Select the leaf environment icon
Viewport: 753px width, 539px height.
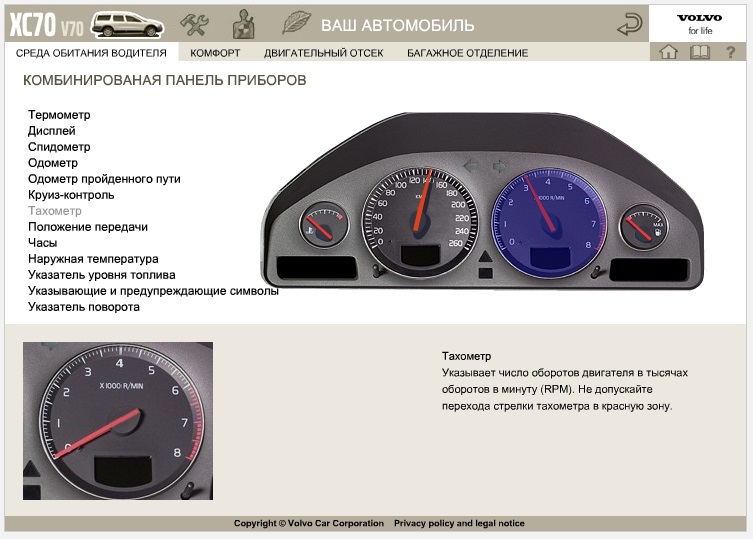tap(296, 23)
